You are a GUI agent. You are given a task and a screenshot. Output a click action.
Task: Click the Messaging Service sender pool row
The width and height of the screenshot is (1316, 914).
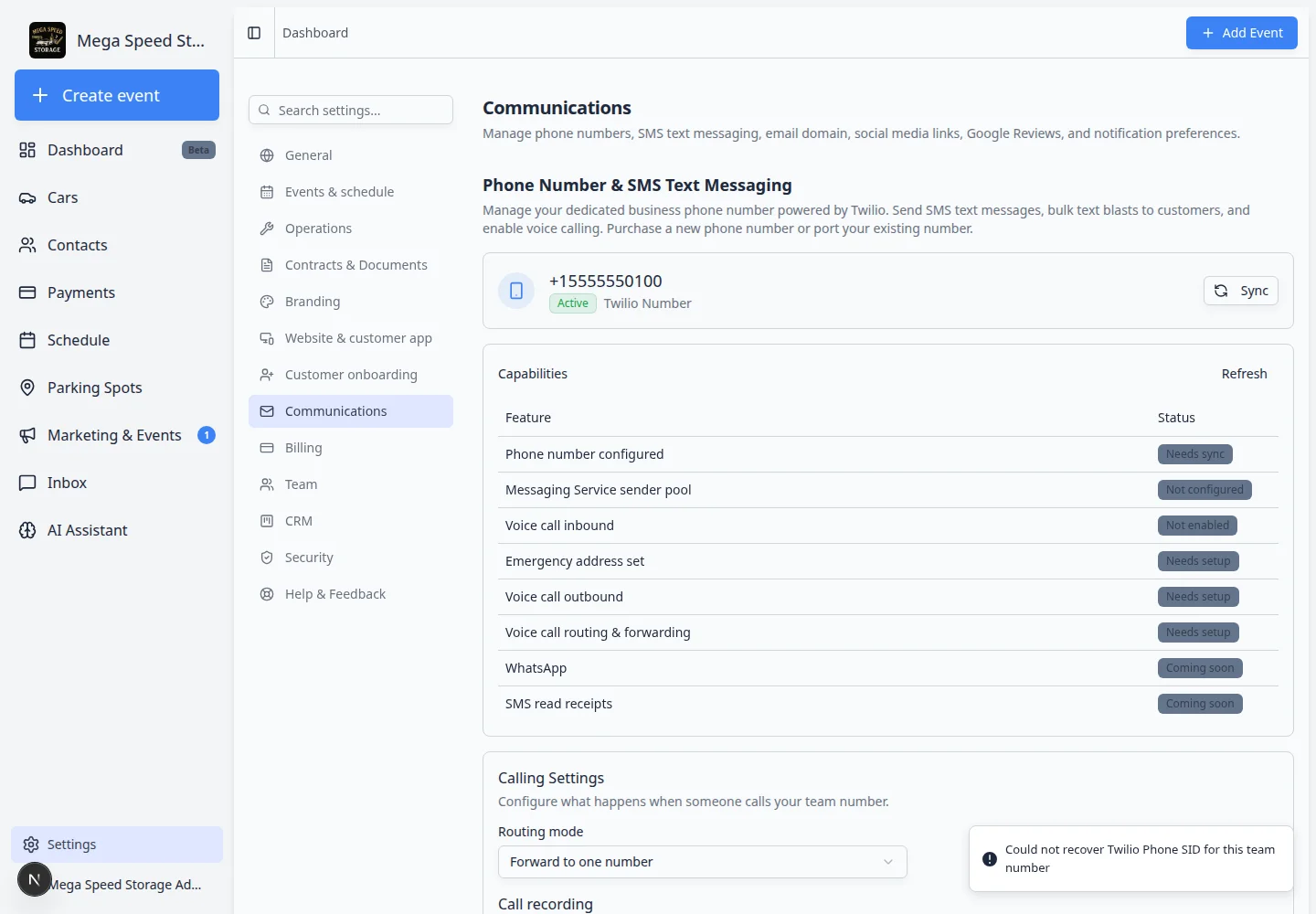tap(888, 490)
